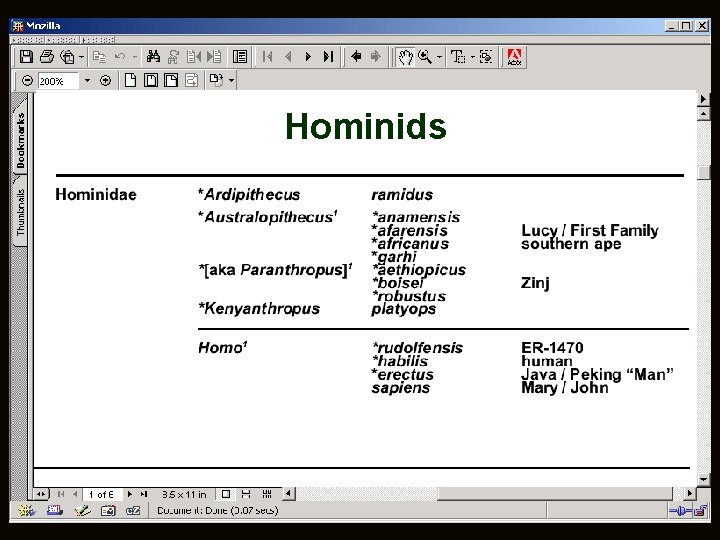Switch to Continuous page layout
Viewport: 720px width, 540px height.
(x=246, y=494)
